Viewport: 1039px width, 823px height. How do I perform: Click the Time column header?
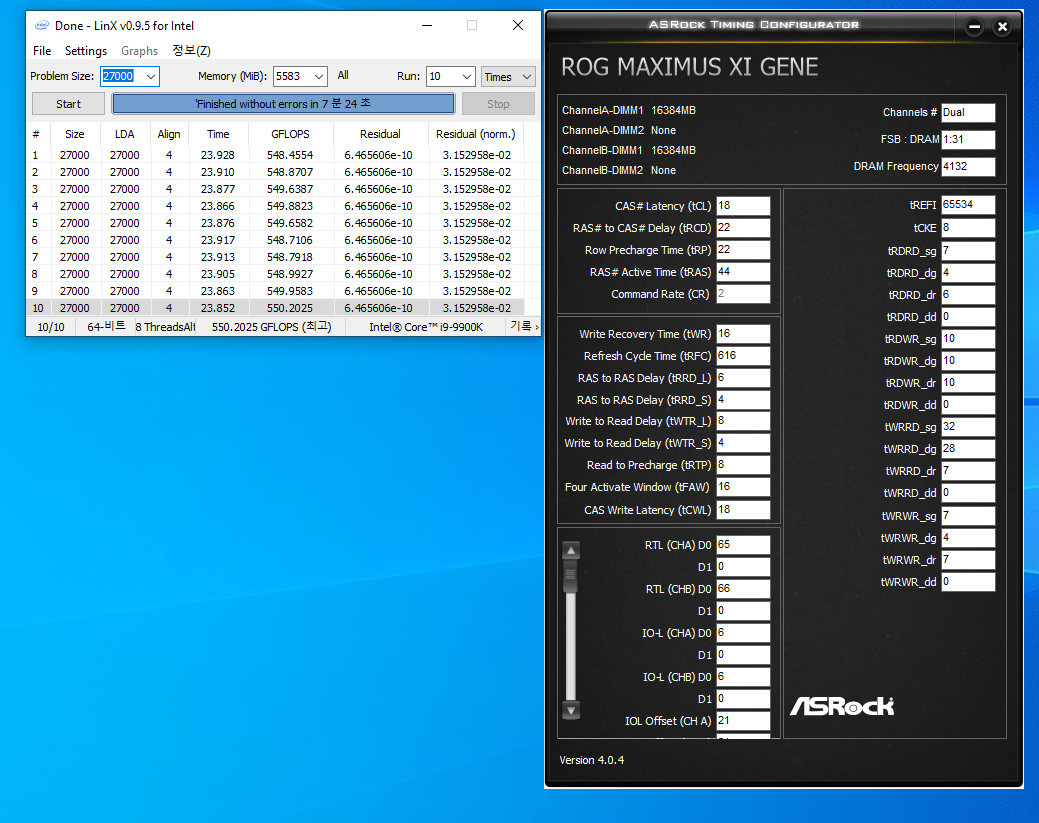218,134
